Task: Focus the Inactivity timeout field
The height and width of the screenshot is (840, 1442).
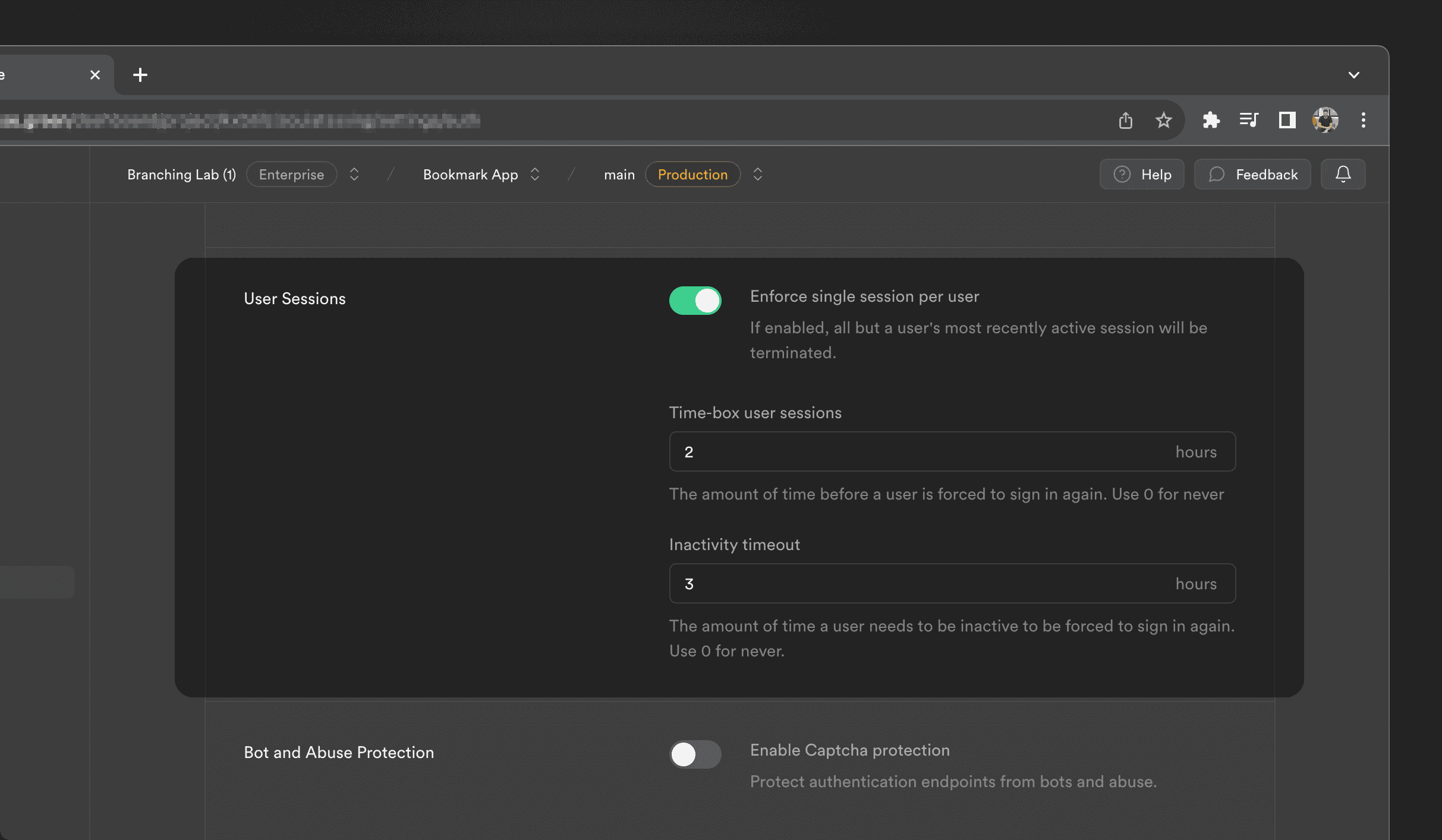Action: pos(952,584)
